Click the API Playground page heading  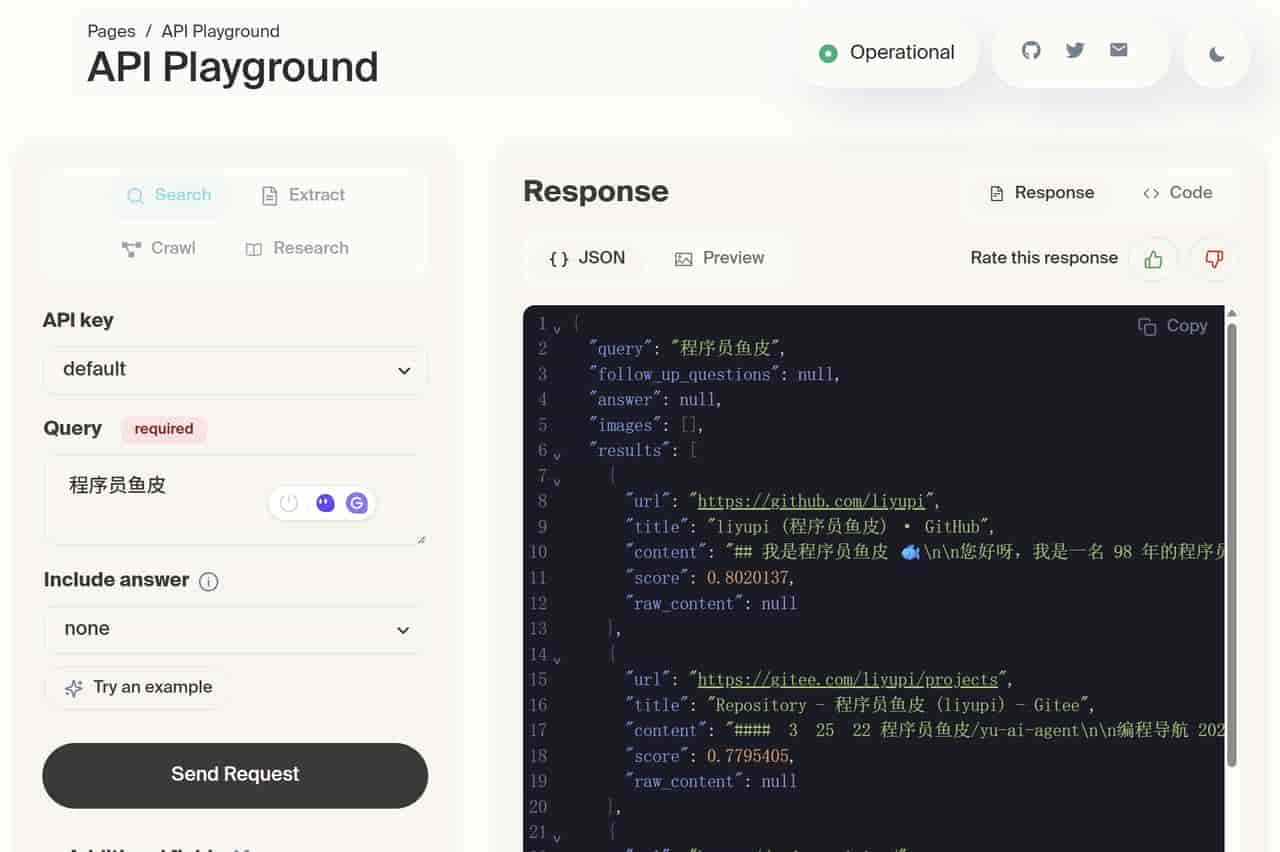[232, 67]
